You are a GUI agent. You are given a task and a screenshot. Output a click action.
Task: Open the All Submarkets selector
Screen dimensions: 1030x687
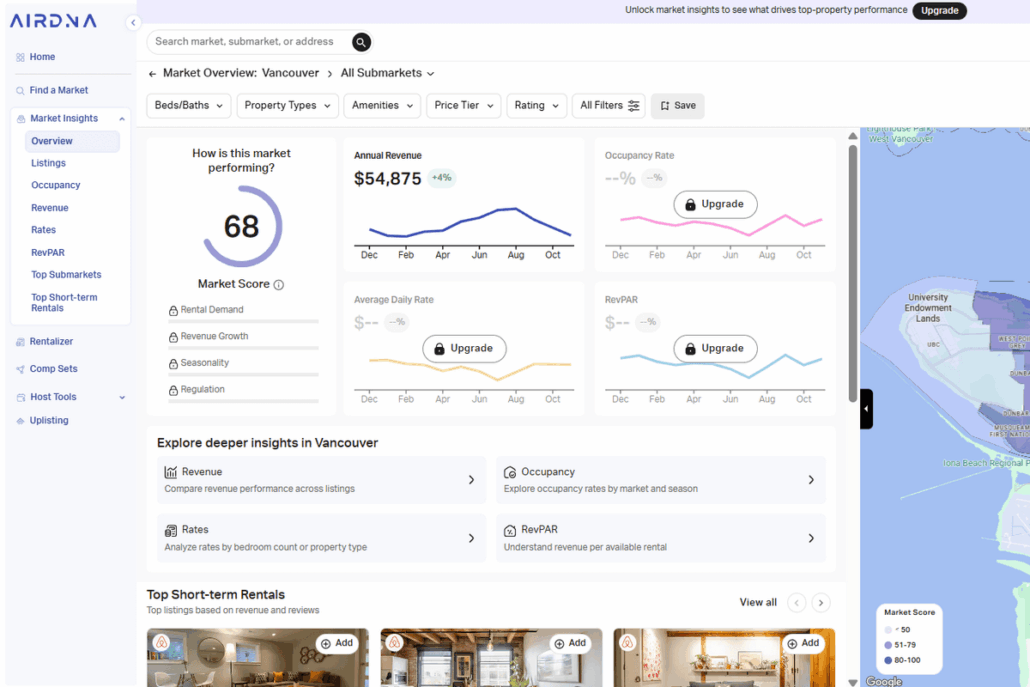(x=387, y=73)
